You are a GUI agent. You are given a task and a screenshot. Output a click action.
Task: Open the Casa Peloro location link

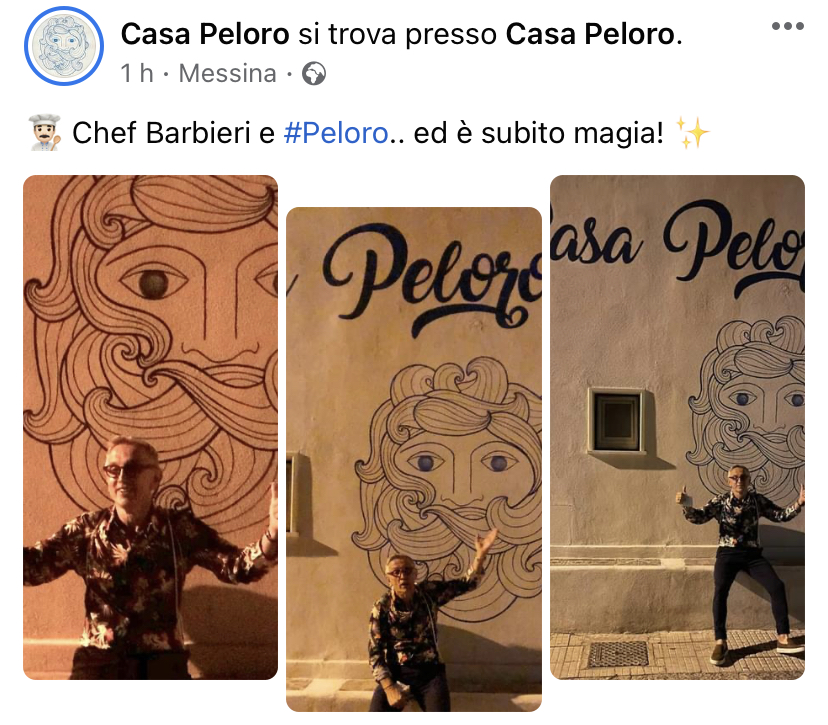pos(590,34)
